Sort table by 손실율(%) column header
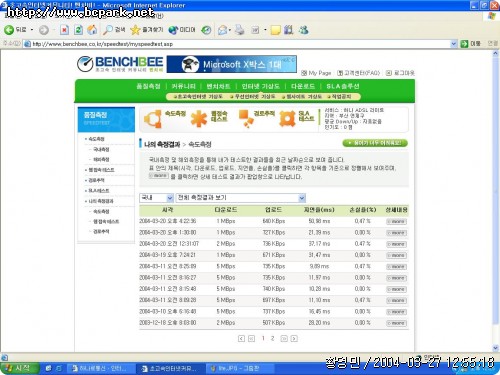500x375 pixels. [363, 210]
